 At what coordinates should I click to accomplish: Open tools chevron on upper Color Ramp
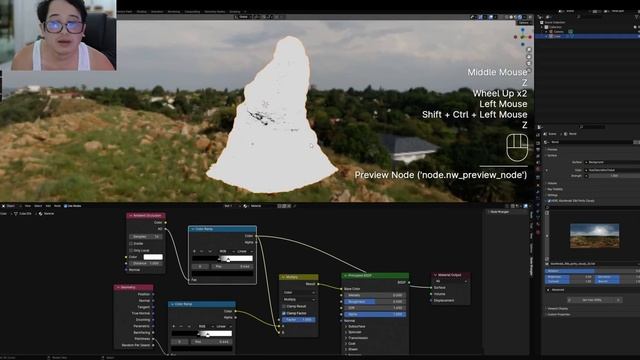[x=210, y=251]
